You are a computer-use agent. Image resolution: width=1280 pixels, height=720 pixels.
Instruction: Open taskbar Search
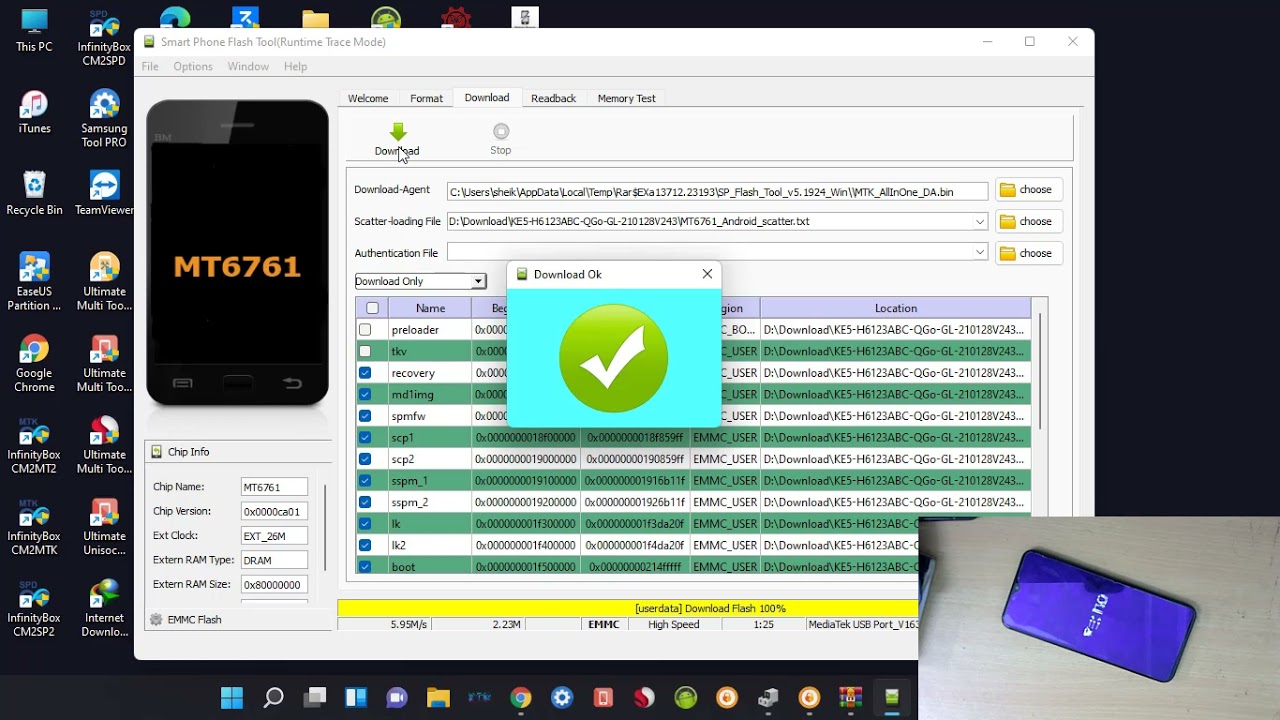tap(273, 698)
